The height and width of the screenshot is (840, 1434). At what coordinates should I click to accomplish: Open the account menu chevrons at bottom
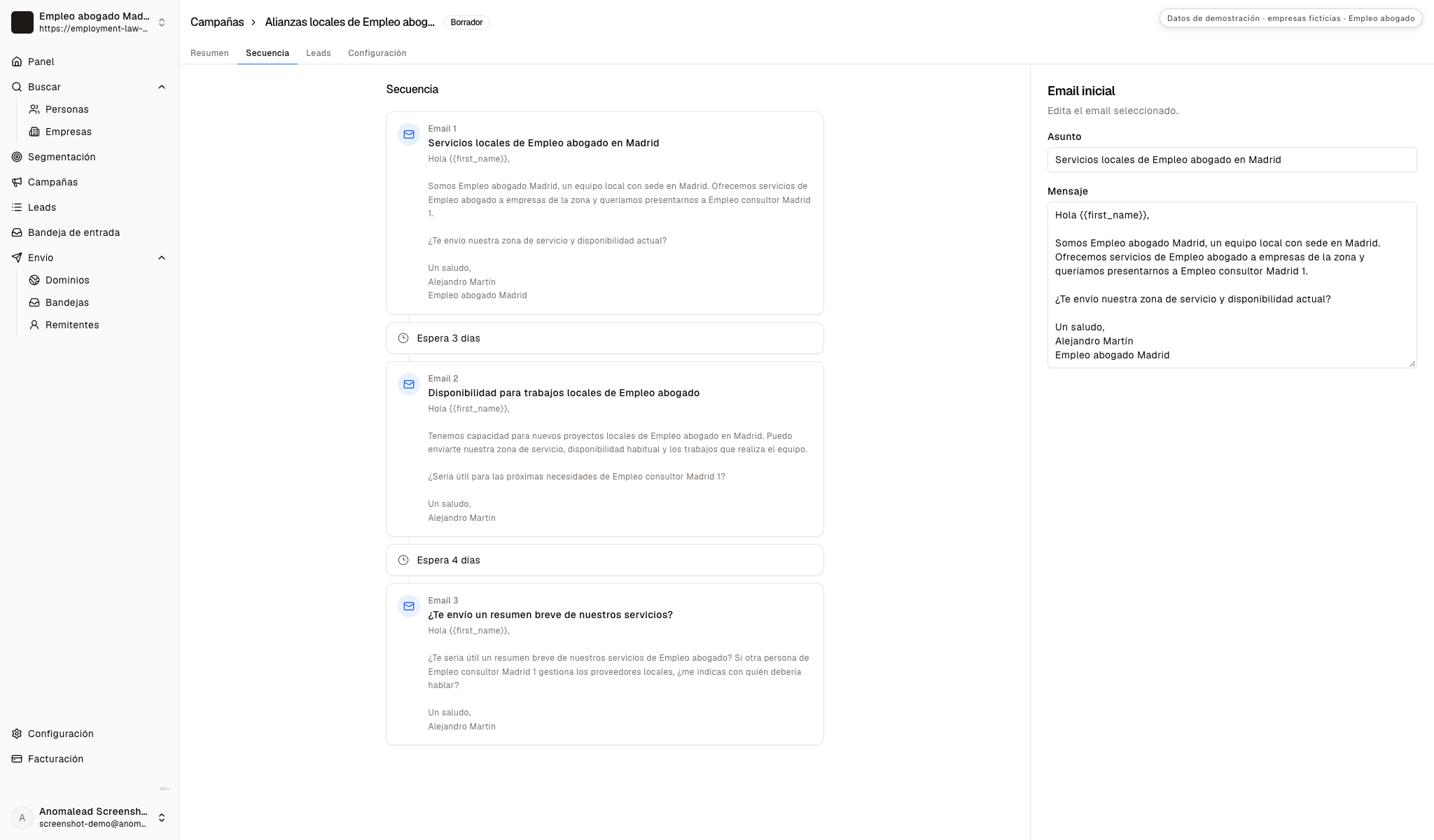coord(162,818)
